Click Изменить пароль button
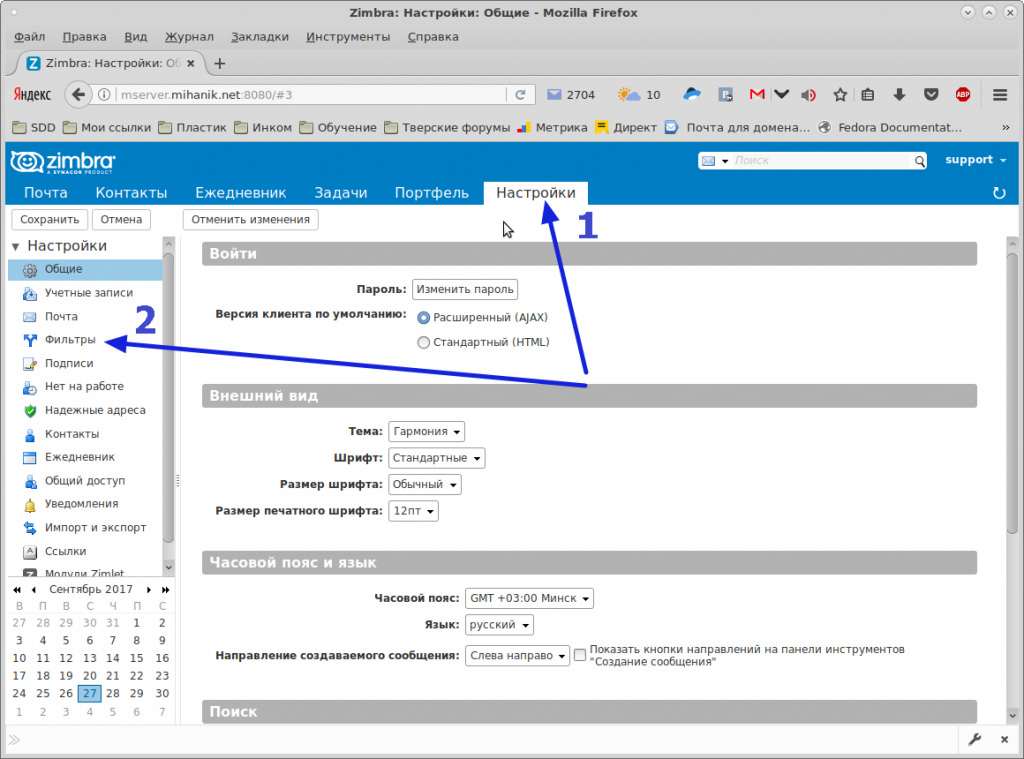This screenshot has height=759, width=1024. click(465, 289)
